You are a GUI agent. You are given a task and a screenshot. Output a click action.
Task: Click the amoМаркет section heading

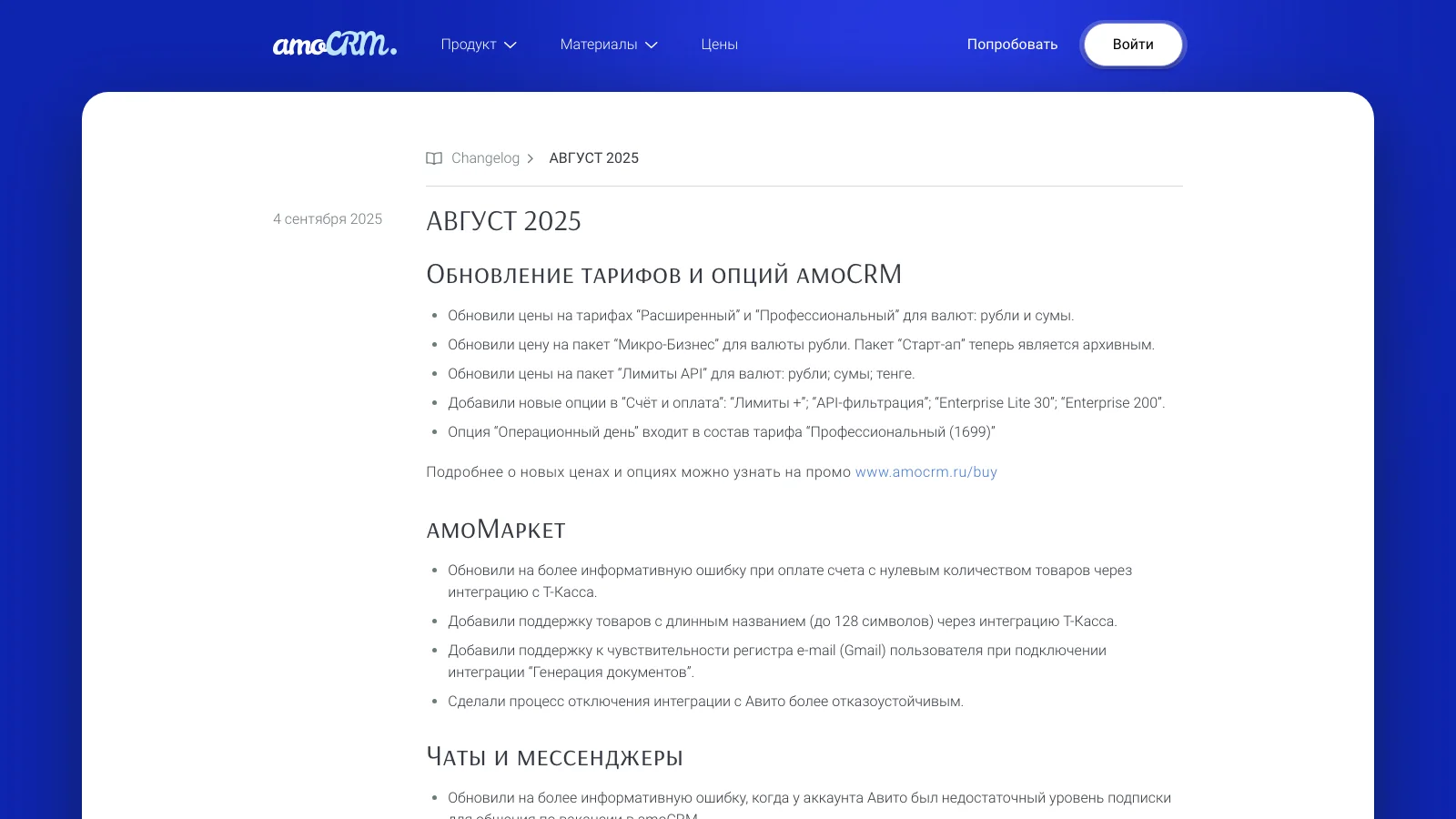(x=496, y=530)
